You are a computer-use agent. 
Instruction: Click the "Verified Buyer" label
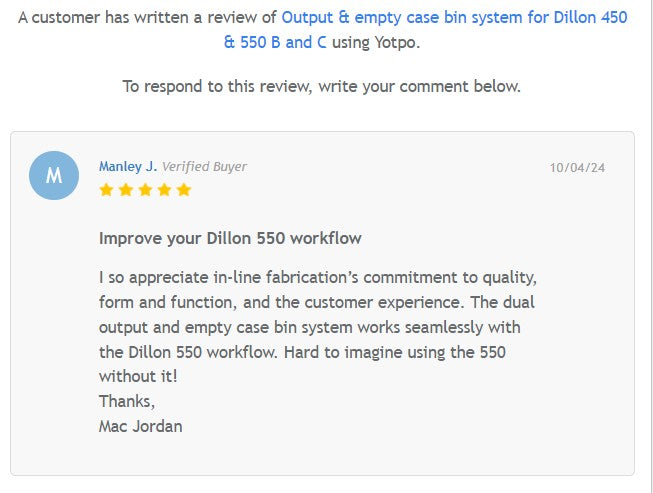point(204,167)
